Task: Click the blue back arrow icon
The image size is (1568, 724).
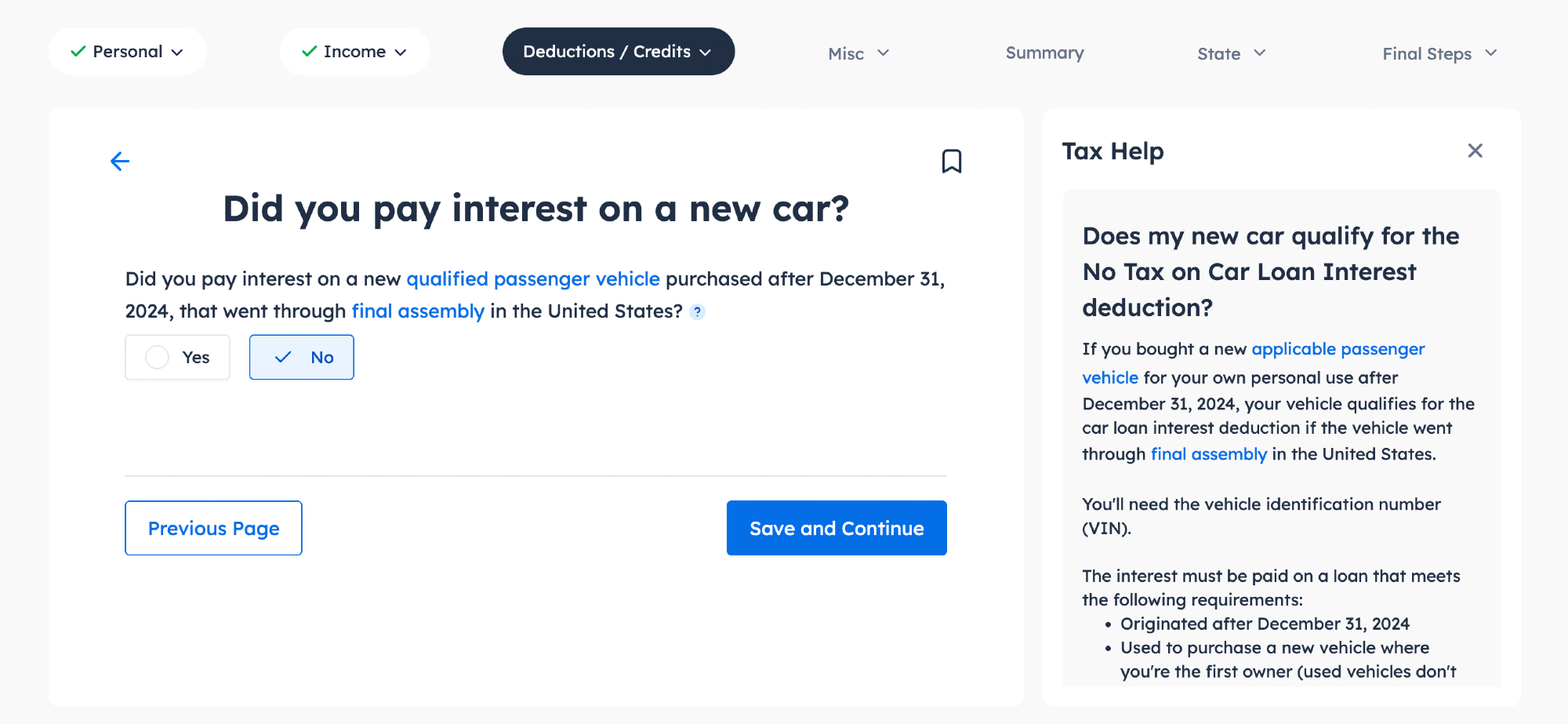Action: click(x=120, y=162)
